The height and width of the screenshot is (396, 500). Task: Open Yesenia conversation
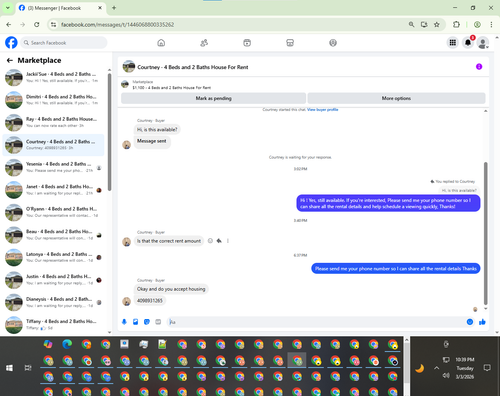(x=53, y=167)
